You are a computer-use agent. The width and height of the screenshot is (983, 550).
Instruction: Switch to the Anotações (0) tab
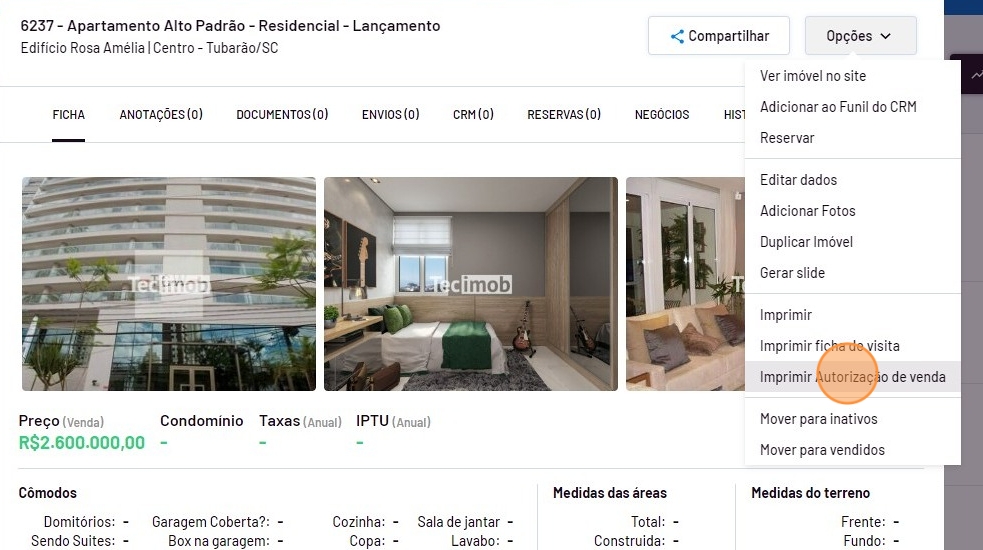point(161,115)
